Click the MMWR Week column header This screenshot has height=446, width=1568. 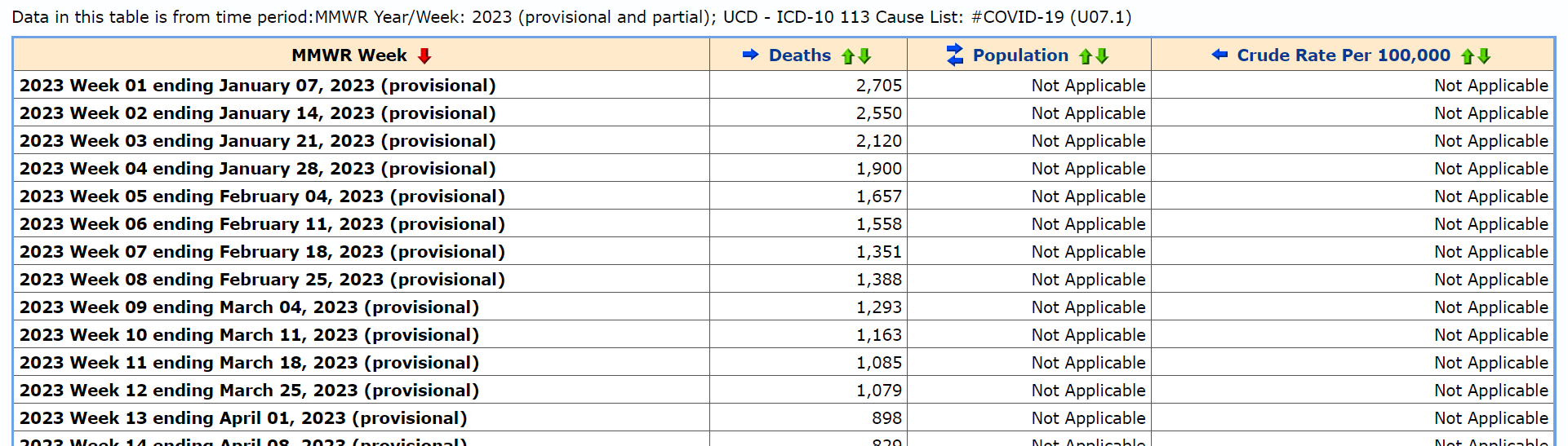349,55
